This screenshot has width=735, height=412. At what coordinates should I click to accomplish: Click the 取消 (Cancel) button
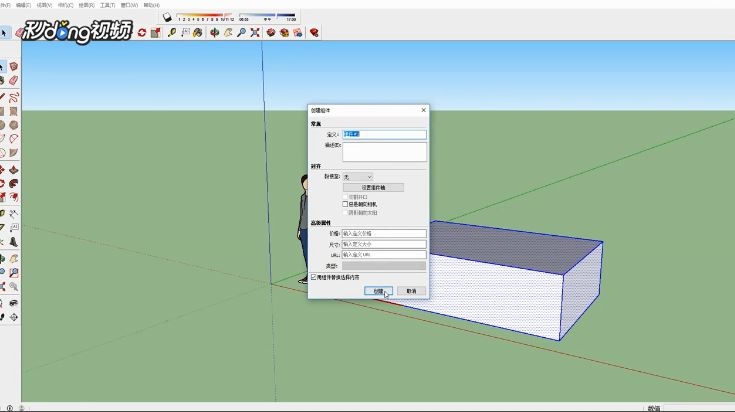pyautogui.click(x=411, y=291)
